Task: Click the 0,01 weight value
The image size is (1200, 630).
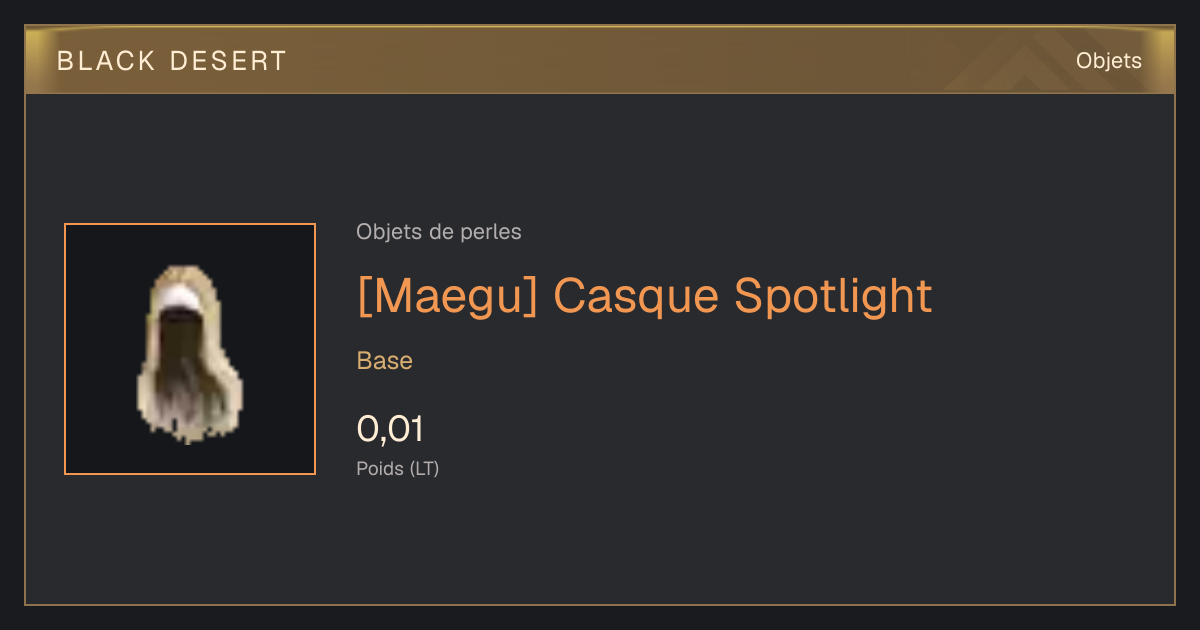Action: (390, 429)
